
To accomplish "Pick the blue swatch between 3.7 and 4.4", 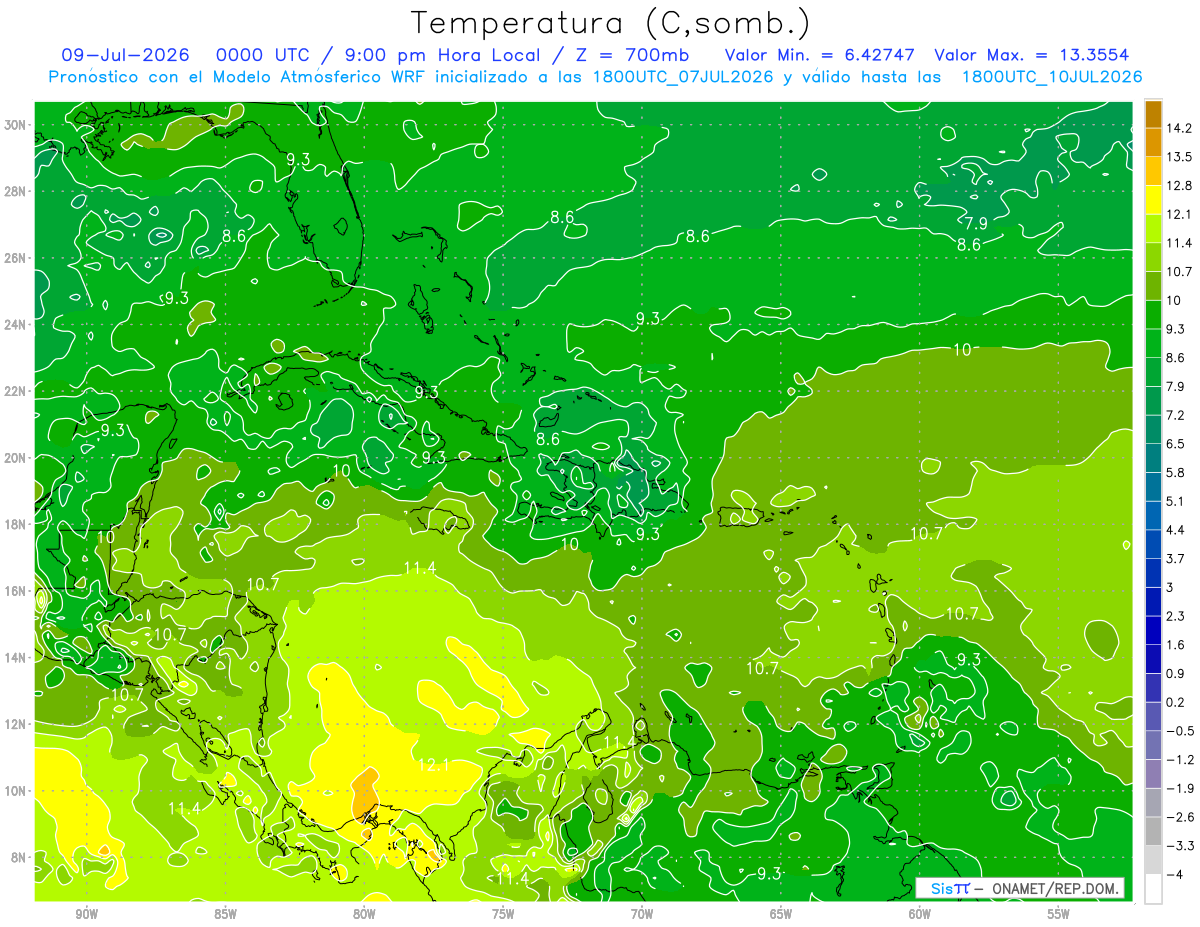I will [x=1153, y=544].
